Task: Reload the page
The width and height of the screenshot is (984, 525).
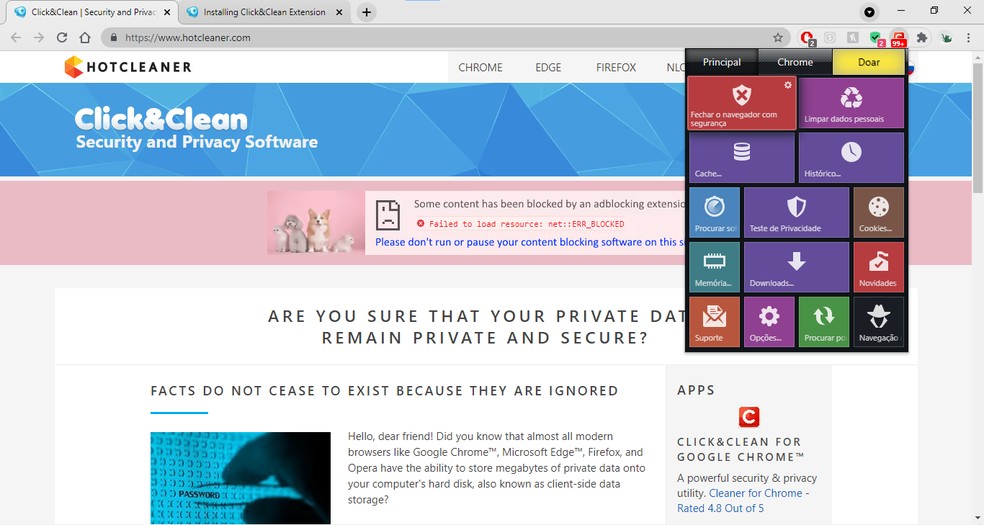Action: coord(62,38)
